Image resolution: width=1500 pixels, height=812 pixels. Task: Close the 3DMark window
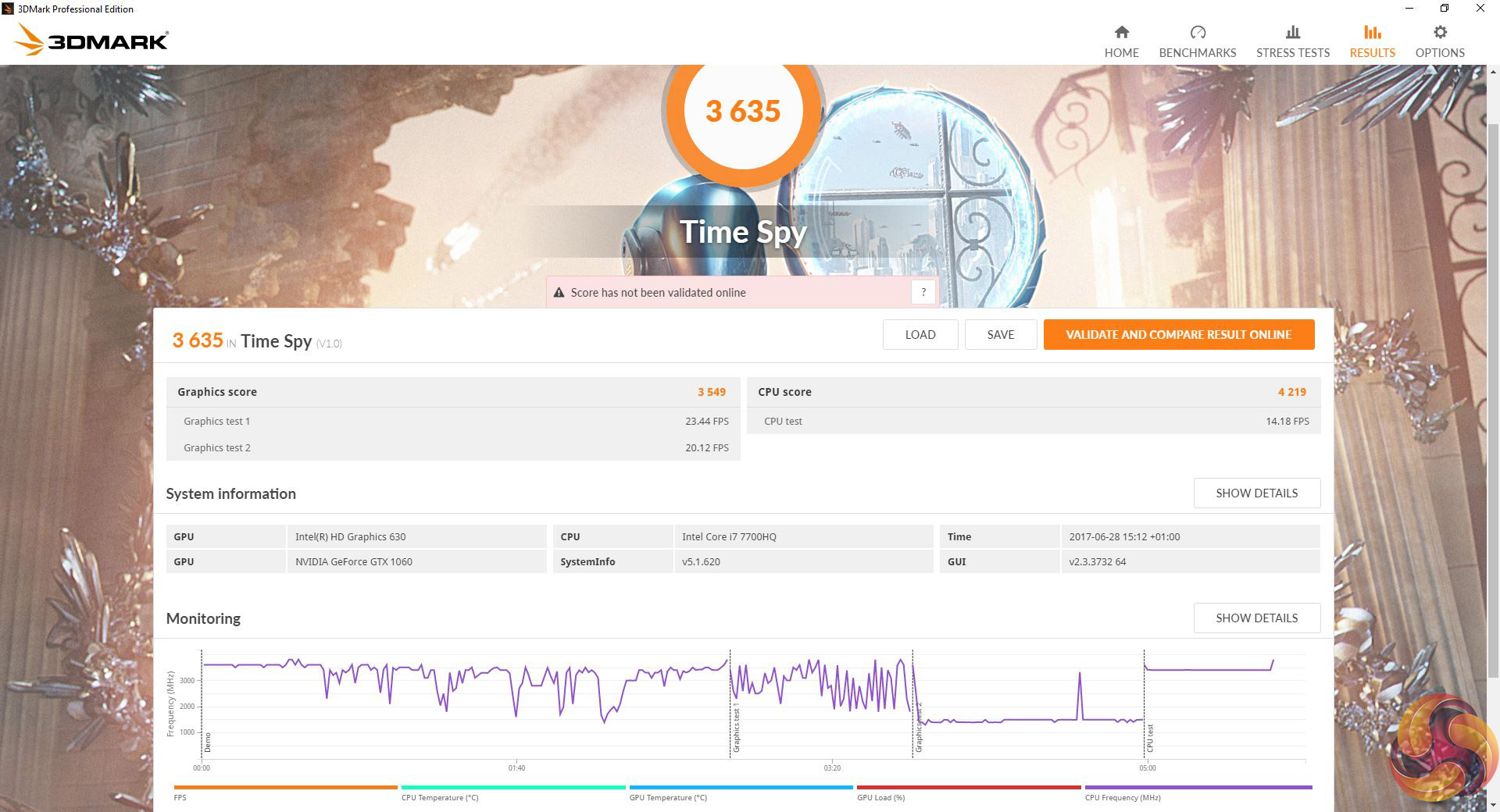click(x=1480, y=9)
